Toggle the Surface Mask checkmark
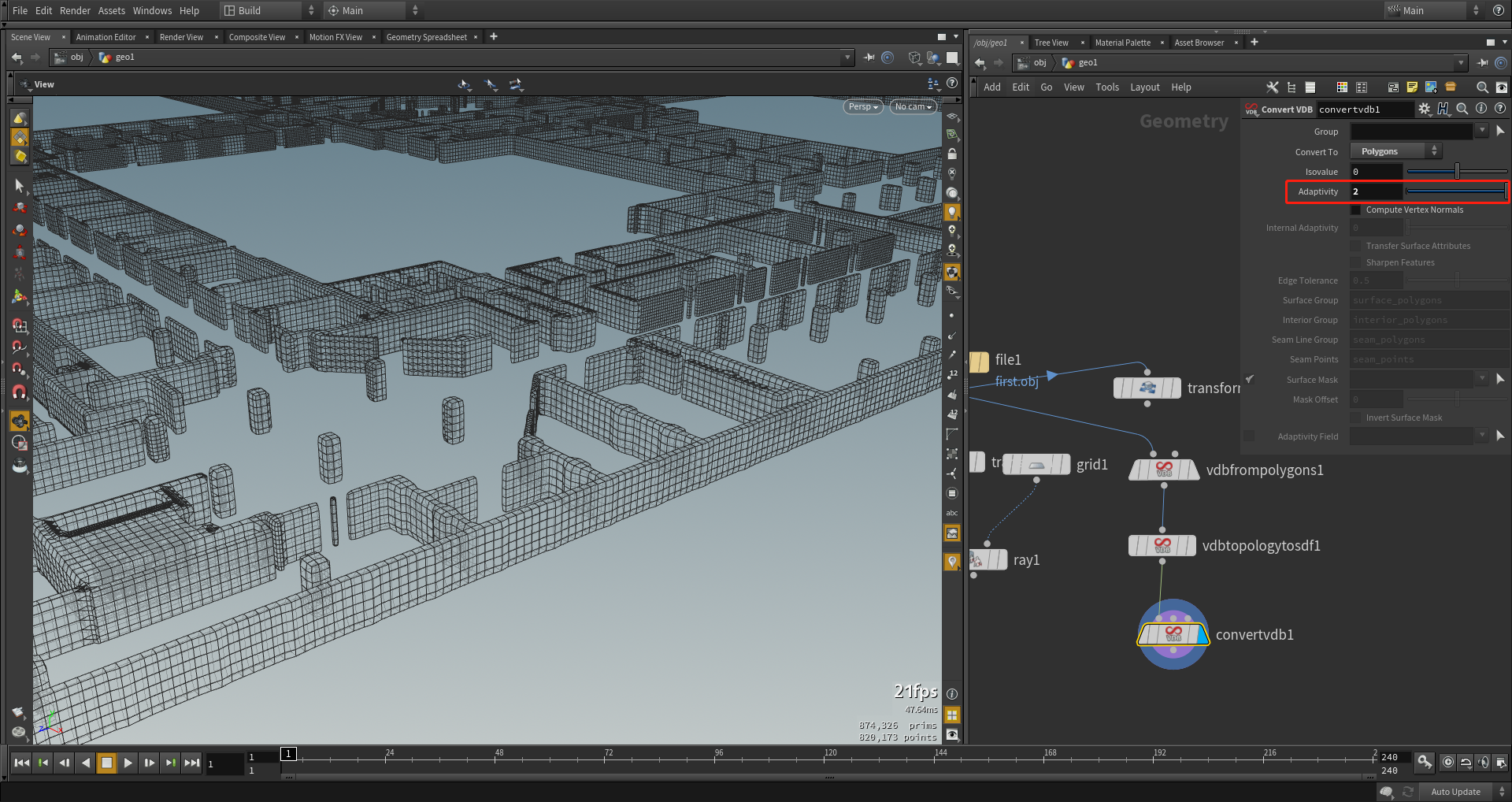1512x802 pixels. point(1249,380)
